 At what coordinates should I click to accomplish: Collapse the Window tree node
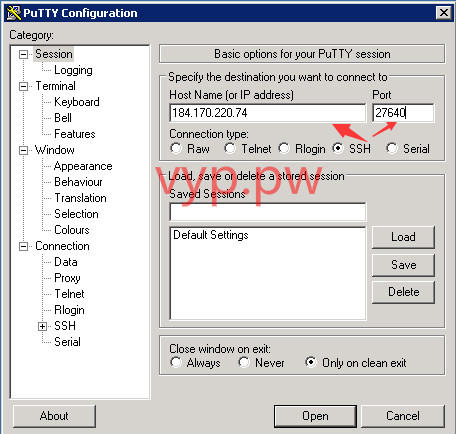tap(24, 150)
